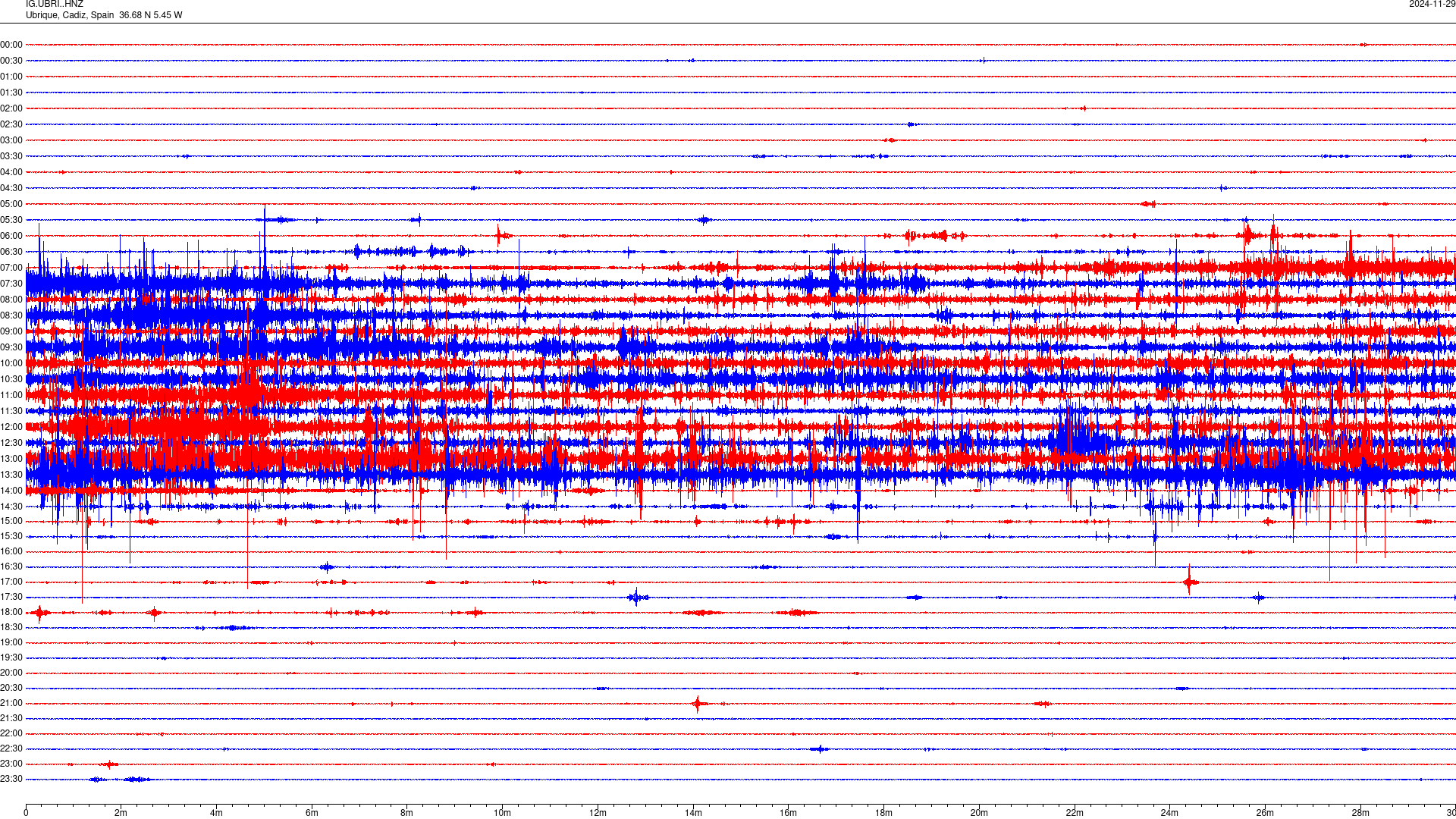
Task: Select the 04:00 row label
Action: (11, 172)
